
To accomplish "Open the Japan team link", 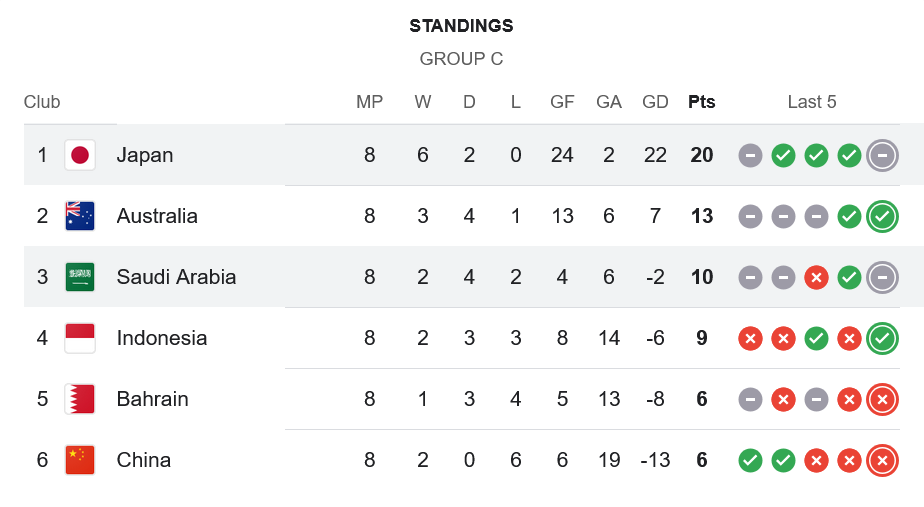I will (145, 155).
